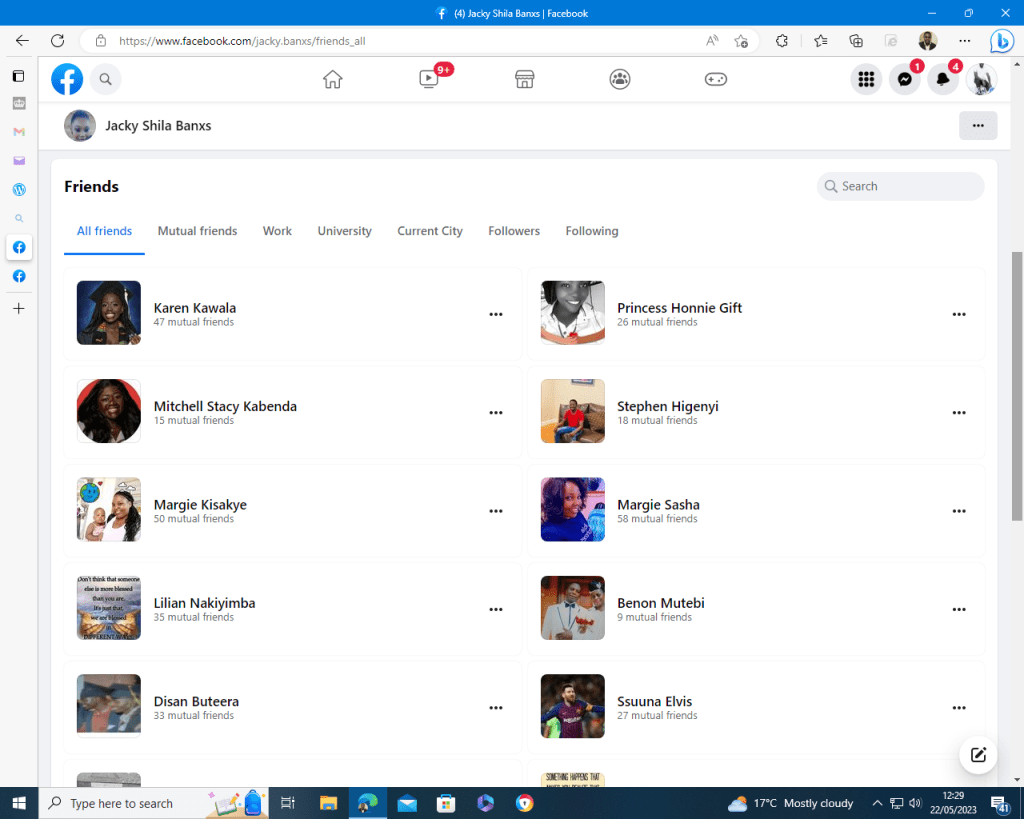The height and width of the screenshot is (819, 1024).
Task: Switch to Mutual friends tab
Action: (197, 231)
